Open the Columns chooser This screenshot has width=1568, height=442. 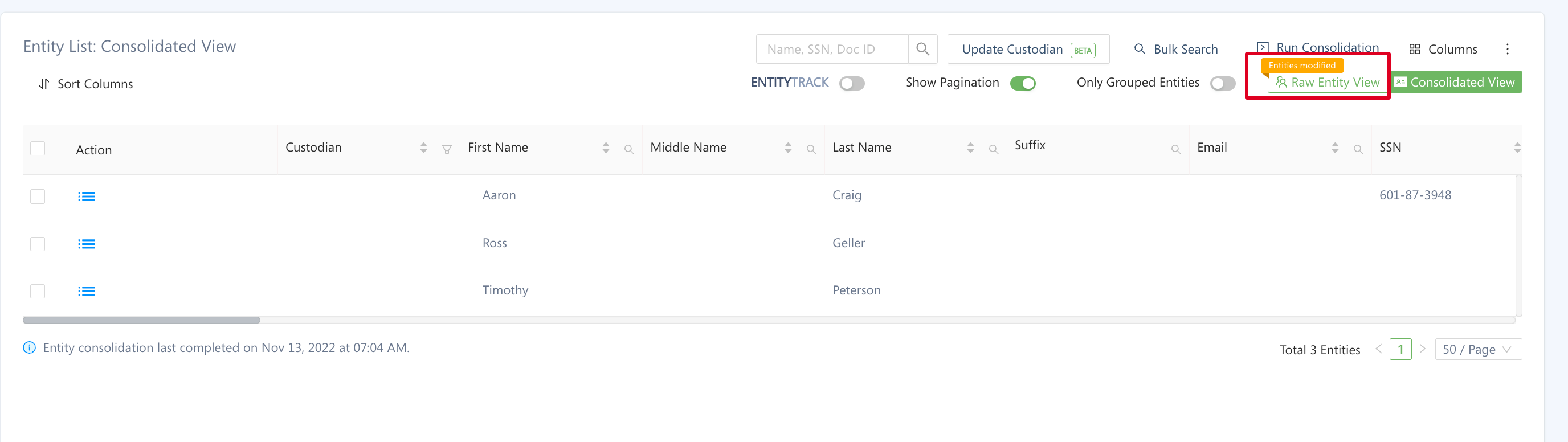pos(1443,50)
